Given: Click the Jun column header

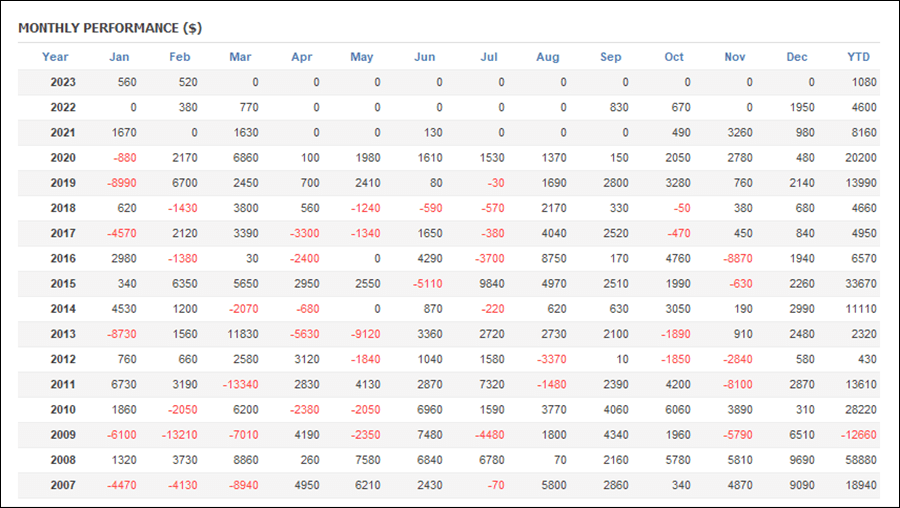Looking at the screenshot, I should pyautogui.click(x=425, y=57).
